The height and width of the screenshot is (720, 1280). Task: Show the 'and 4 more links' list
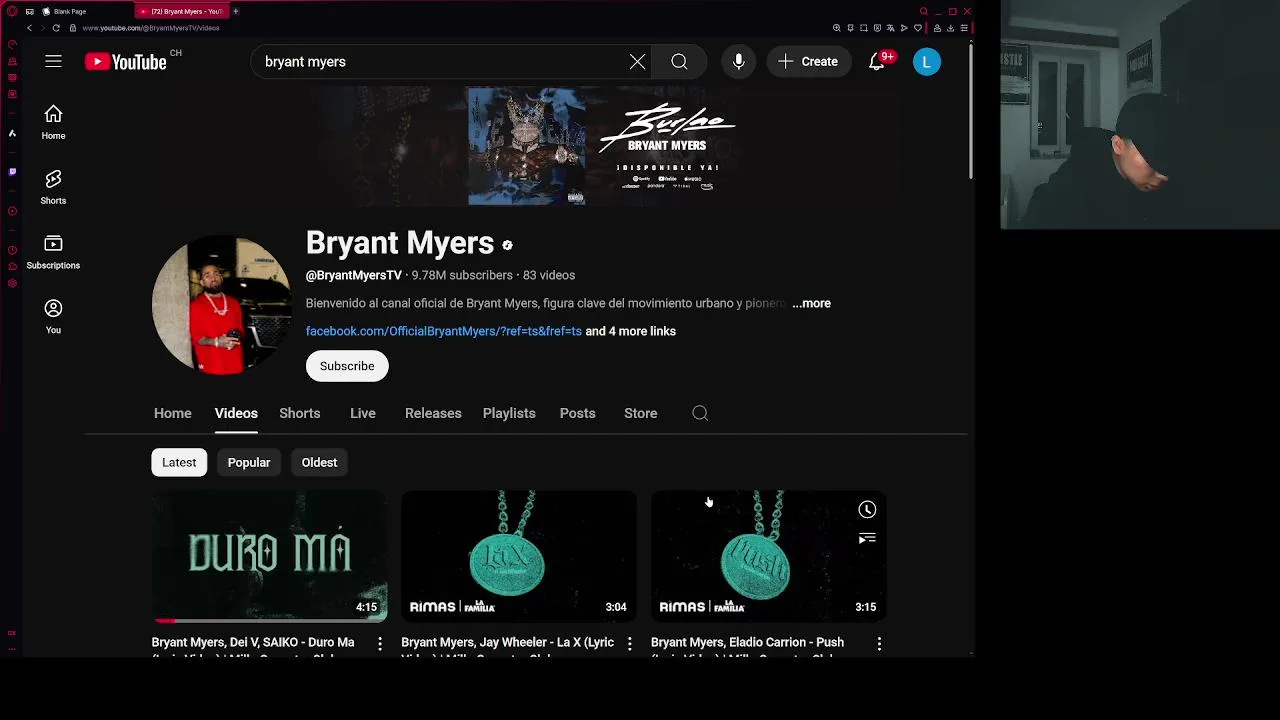pyautogui.click(x=630, y=331)
